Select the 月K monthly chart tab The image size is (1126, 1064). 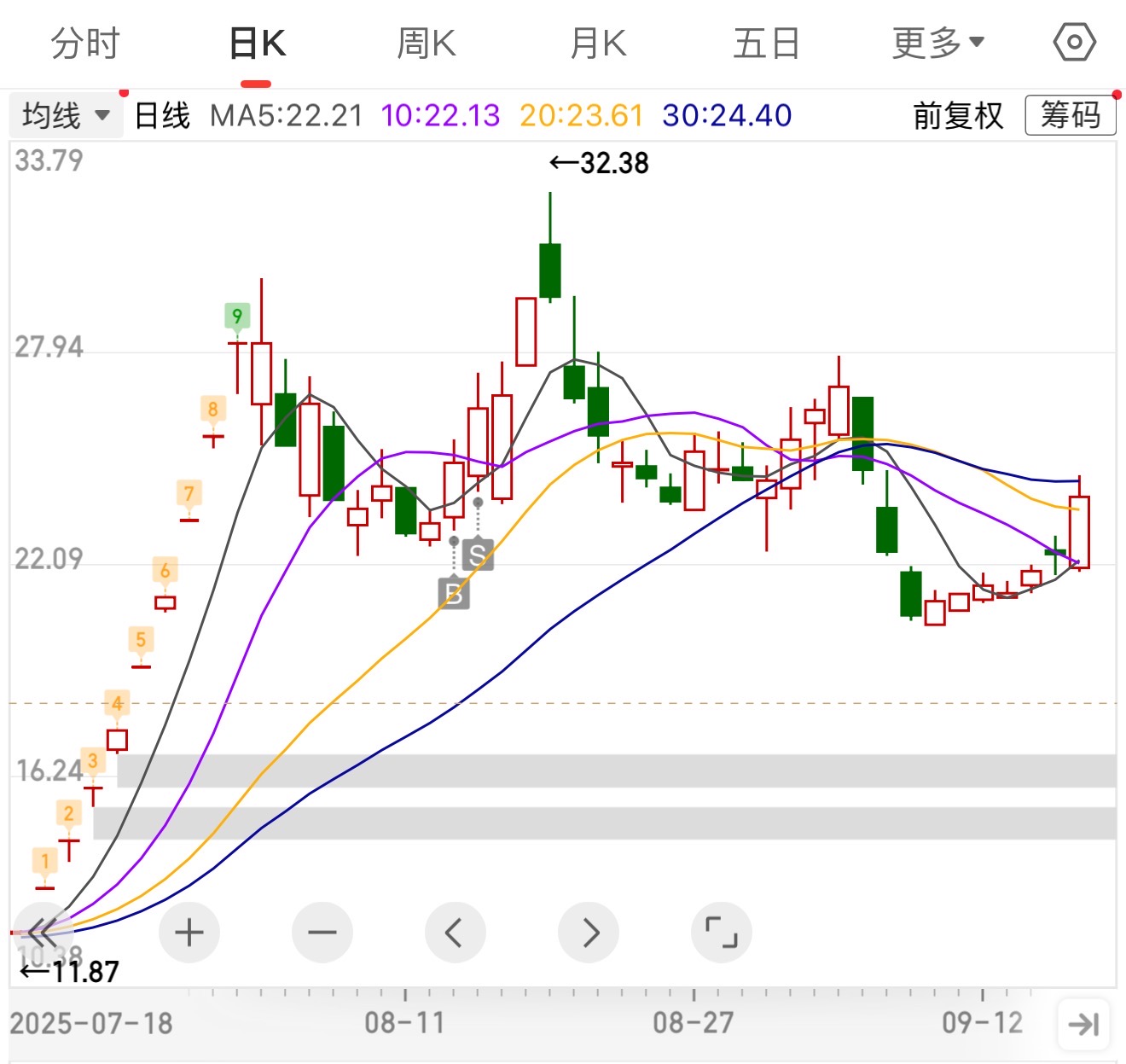tap(597, 43)
